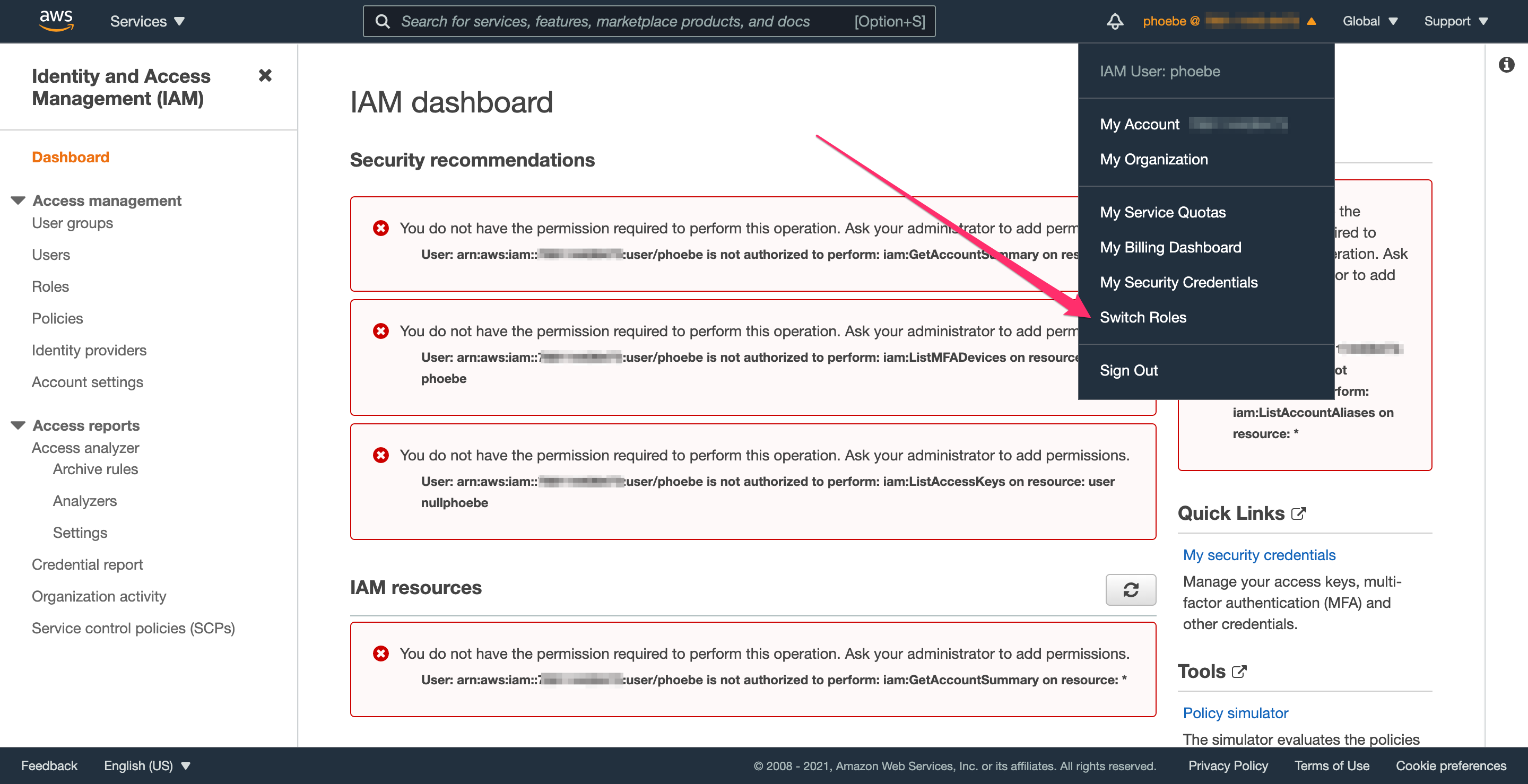Open Tools external link icon
This screenshot has width=1528, height=784.
tap(1239, 672)
